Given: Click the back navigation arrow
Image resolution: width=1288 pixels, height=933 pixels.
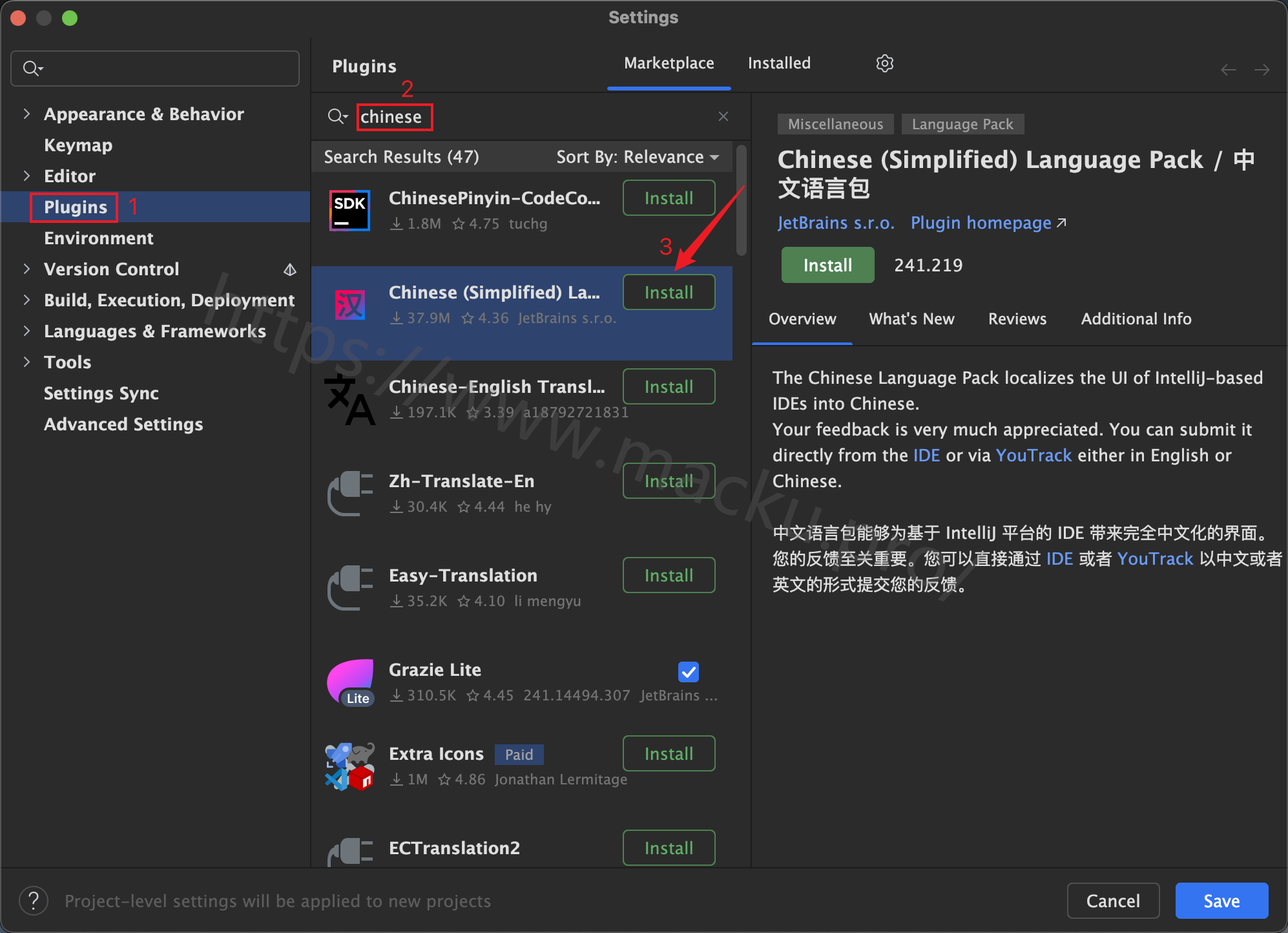Looking at the screenshot, I should tap(1229, 70).
